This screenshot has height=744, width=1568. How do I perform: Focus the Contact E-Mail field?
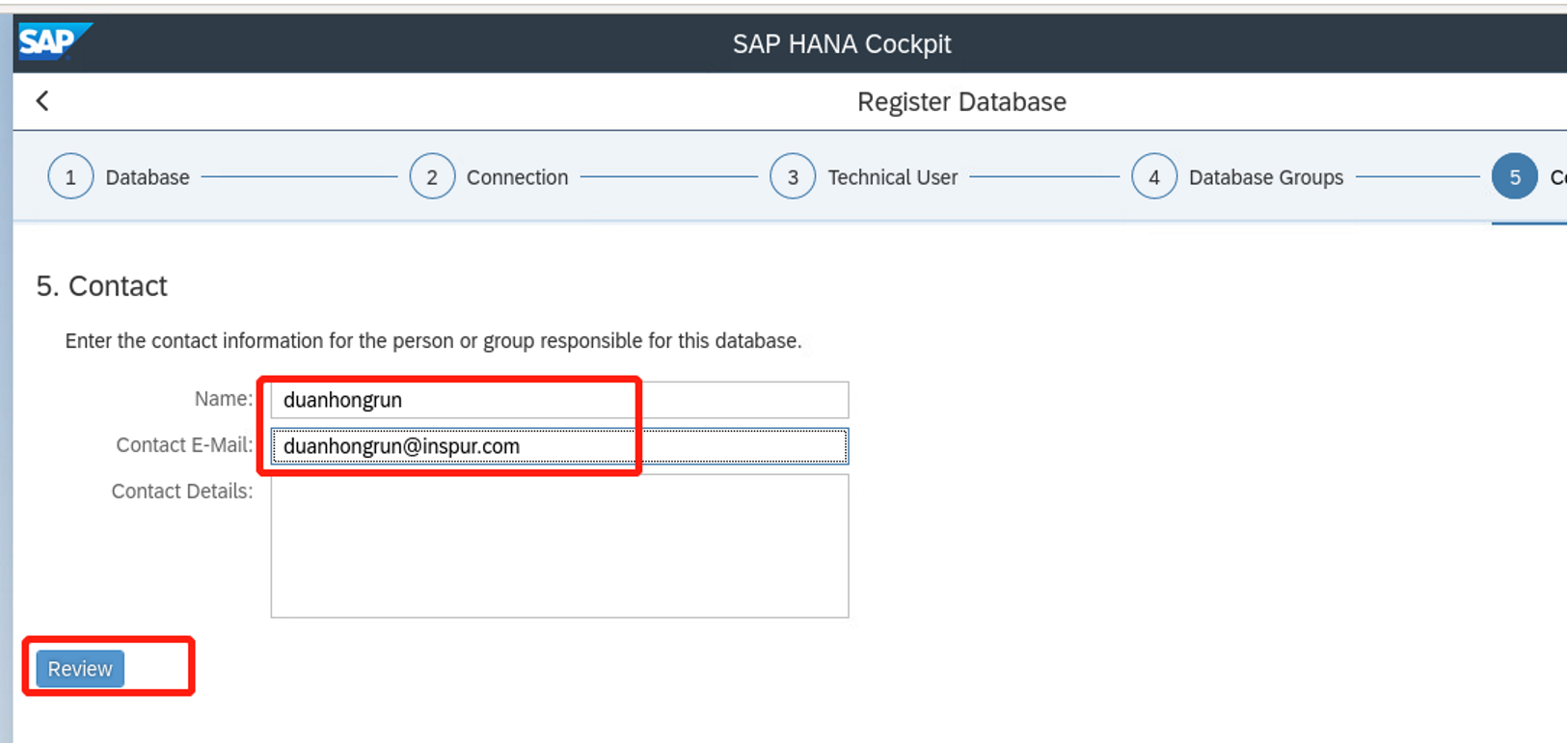click(x=559, y=446)
